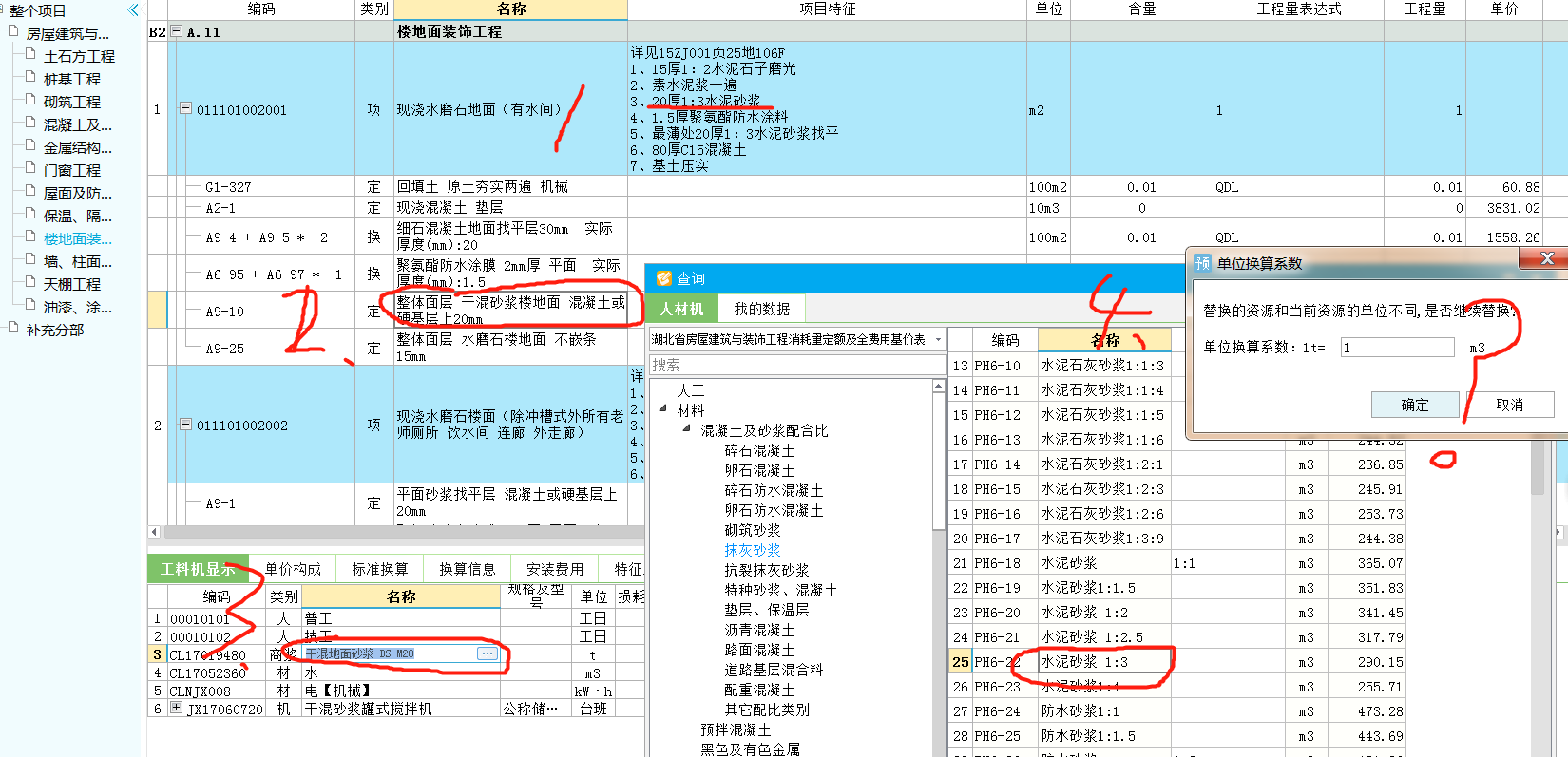Viewport: 1568px width, 757px height.
Task: Click the page icon beside 砌筑工程
Action: click(30, 100)
